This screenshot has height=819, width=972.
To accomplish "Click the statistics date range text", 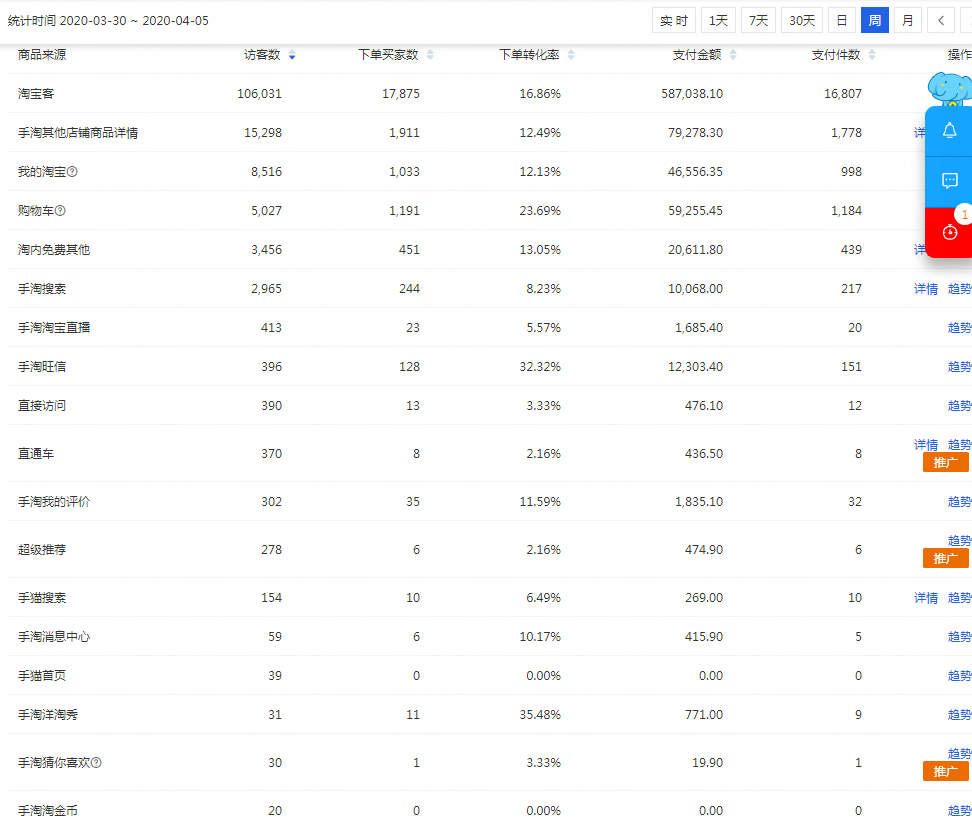I will 108,20.
